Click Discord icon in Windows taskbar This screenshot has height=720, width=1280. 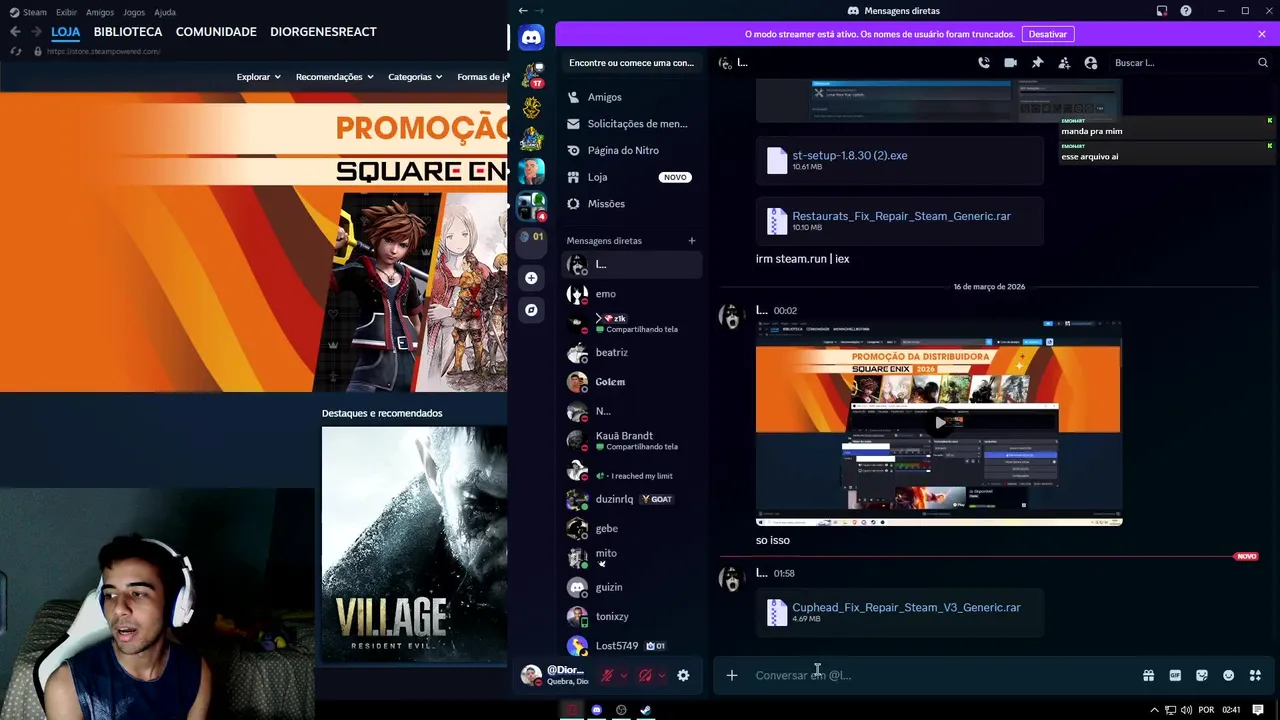[597, 710]
